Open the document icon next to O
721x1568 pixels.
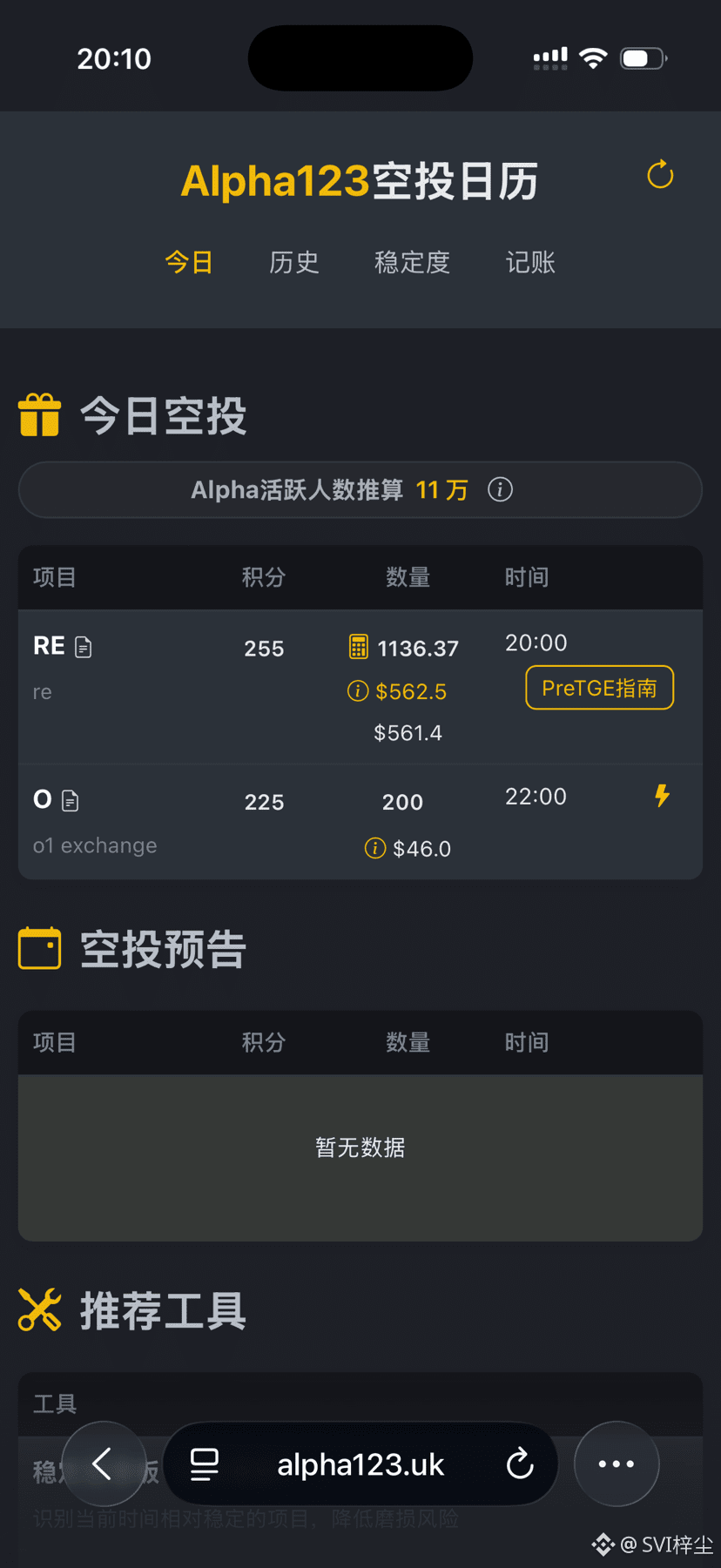pos(71,801)
